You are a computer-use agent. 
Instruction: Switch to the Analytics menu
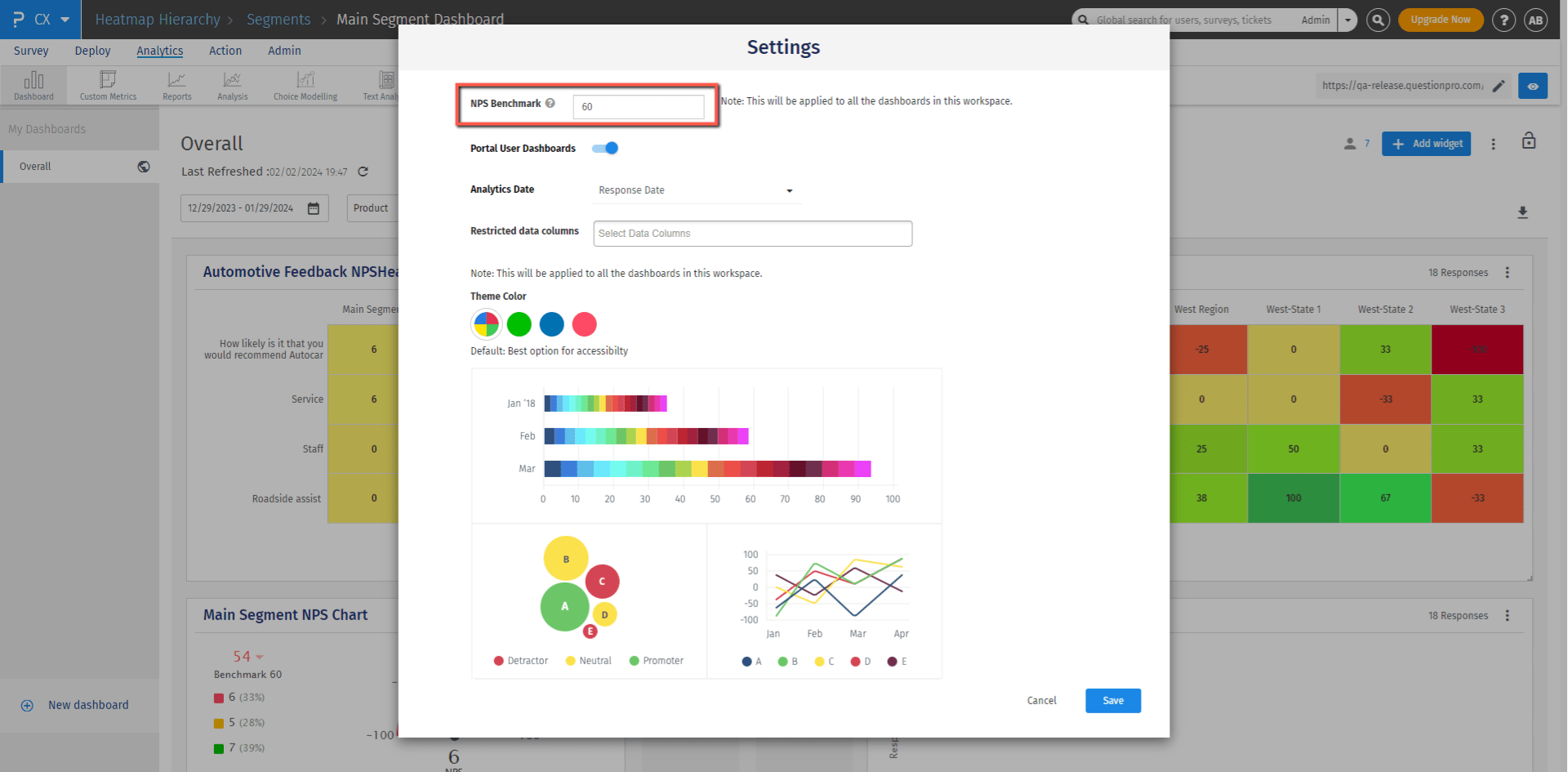pos(159,51)
